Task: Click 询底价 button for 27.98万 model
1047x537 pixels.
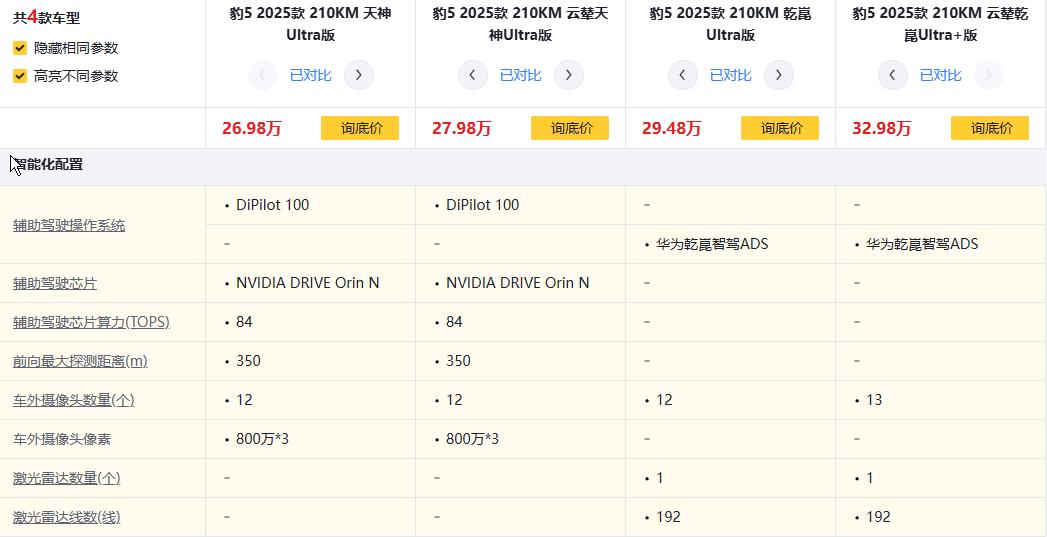Action: pyautogui.click(x=570, y=128)
